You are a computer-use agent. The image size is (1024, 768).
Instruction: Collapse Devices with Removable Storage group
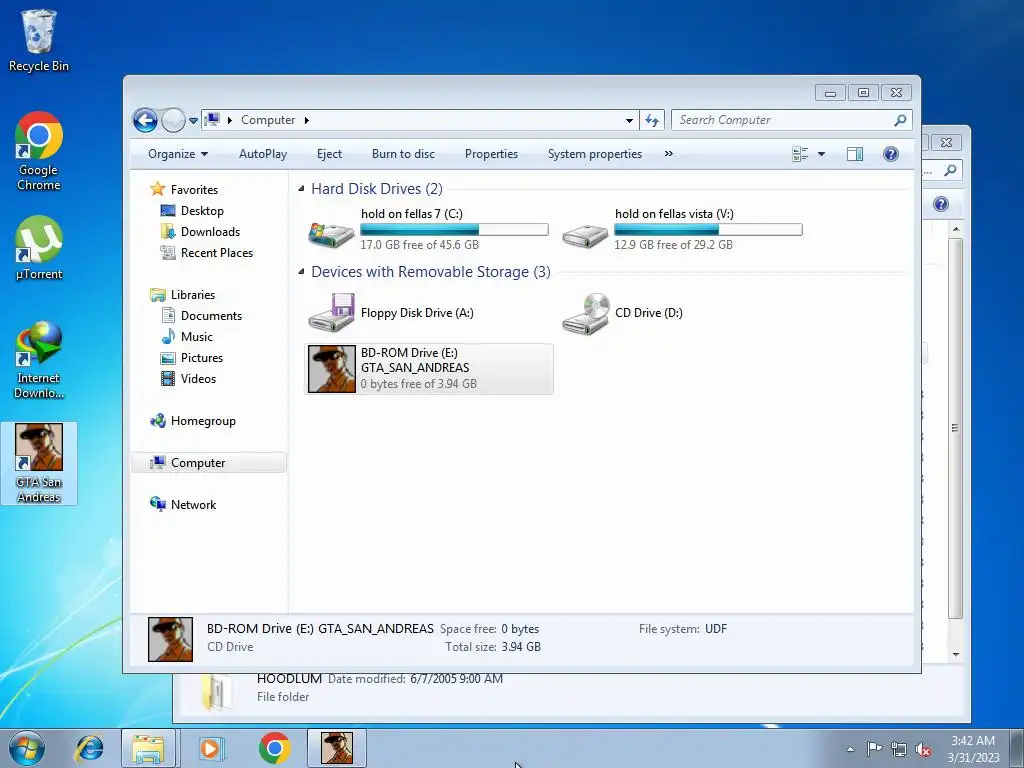(301, 272)
